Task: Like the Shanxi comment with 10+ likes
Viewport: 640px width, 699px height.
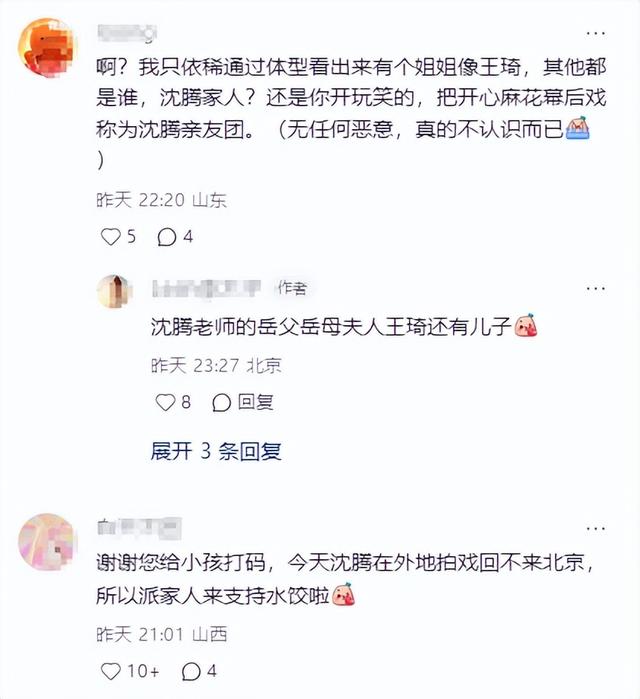Action: point(111,671)
